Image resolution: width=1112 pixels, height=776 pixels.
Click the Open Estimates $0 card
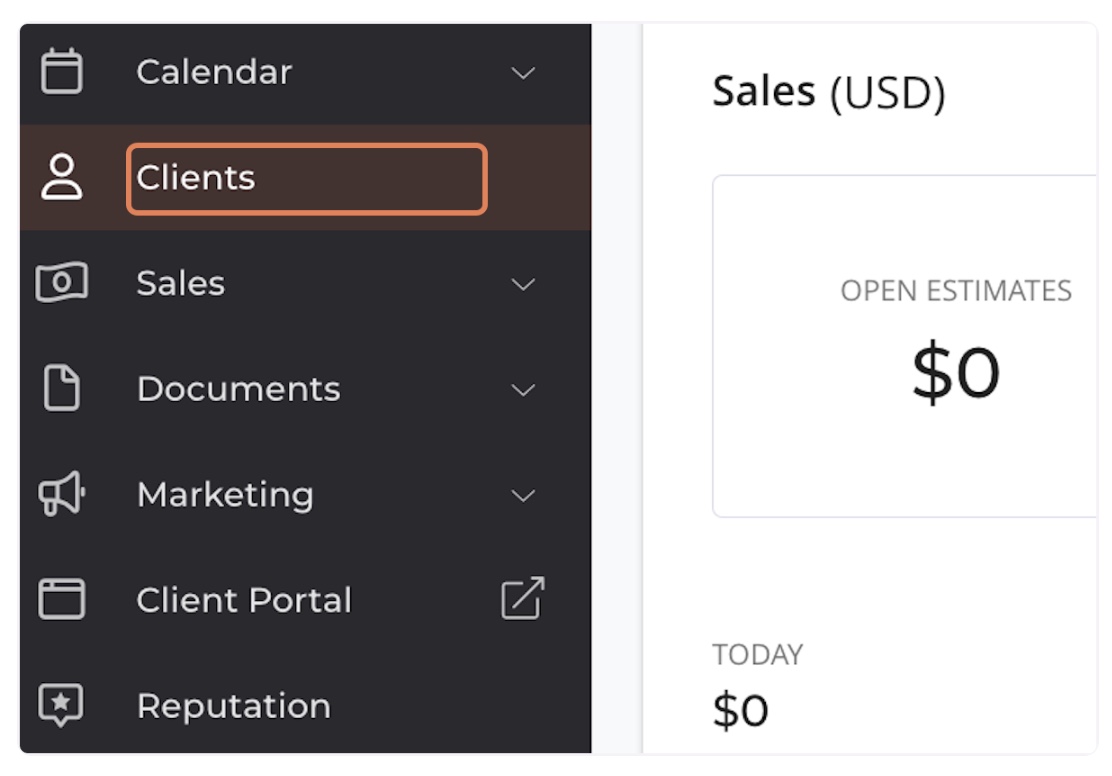[905, 345]
